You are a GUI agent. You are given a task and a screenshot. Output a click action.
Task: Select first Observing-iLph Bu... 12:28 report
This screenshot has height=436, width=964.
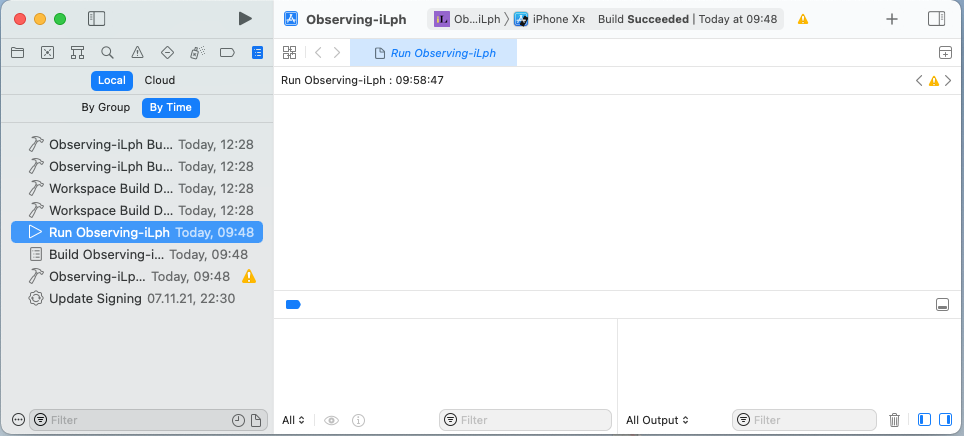point(137,145)
